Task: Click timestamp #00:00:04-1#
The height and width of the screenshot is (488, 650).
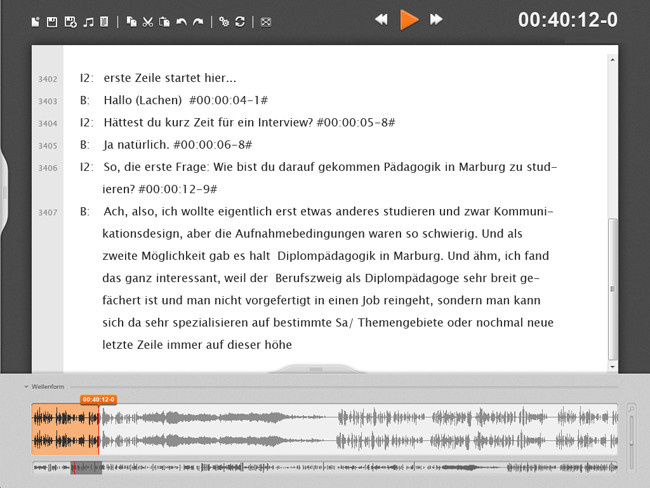Action: point(228,100)
